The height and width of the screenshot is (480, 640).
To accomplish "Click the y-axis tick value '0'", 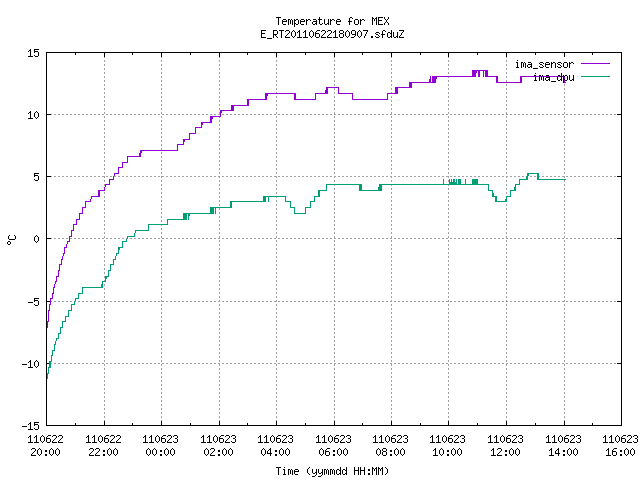I will tap(37, 239).
